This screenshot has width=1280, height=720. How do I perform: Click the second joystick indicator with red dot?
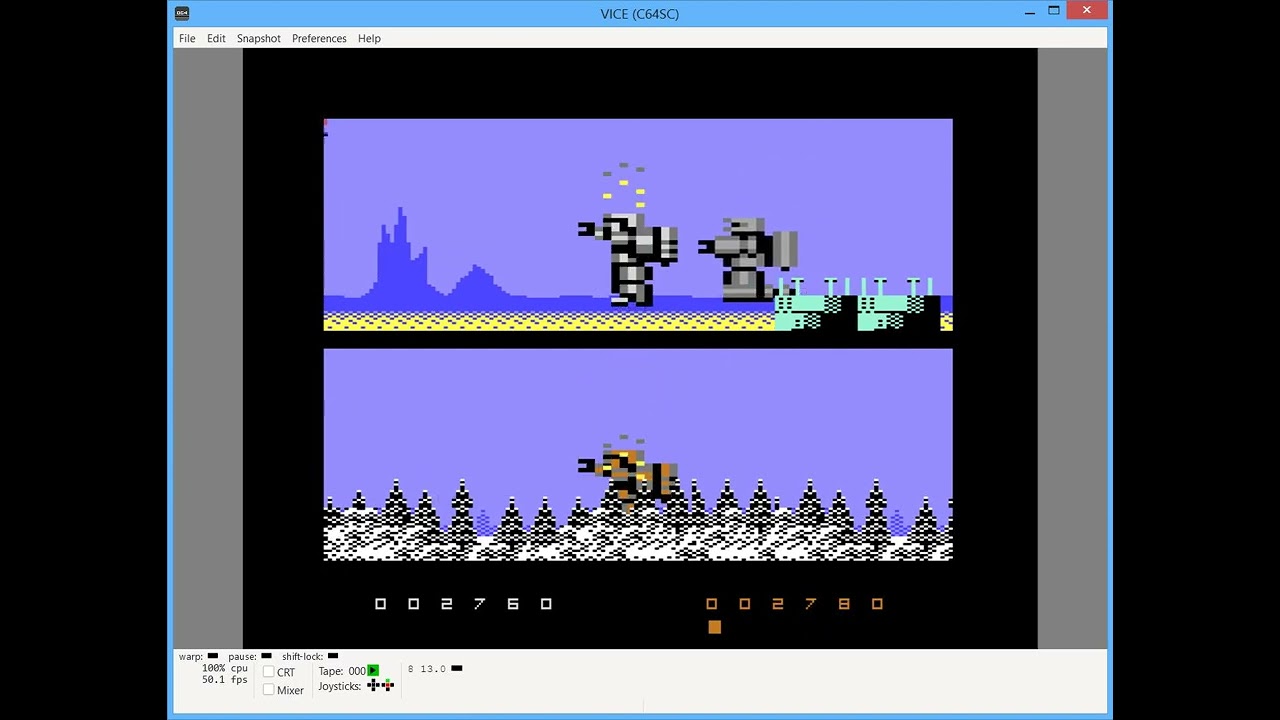(x=388, y=685)
